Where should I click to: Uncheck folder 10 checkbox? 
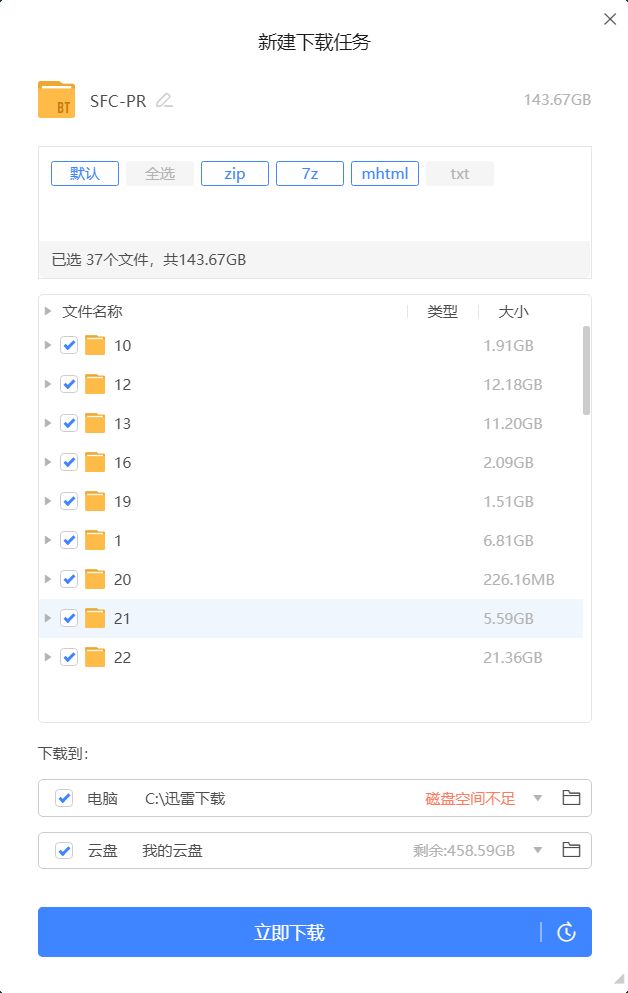click(69, 345)
